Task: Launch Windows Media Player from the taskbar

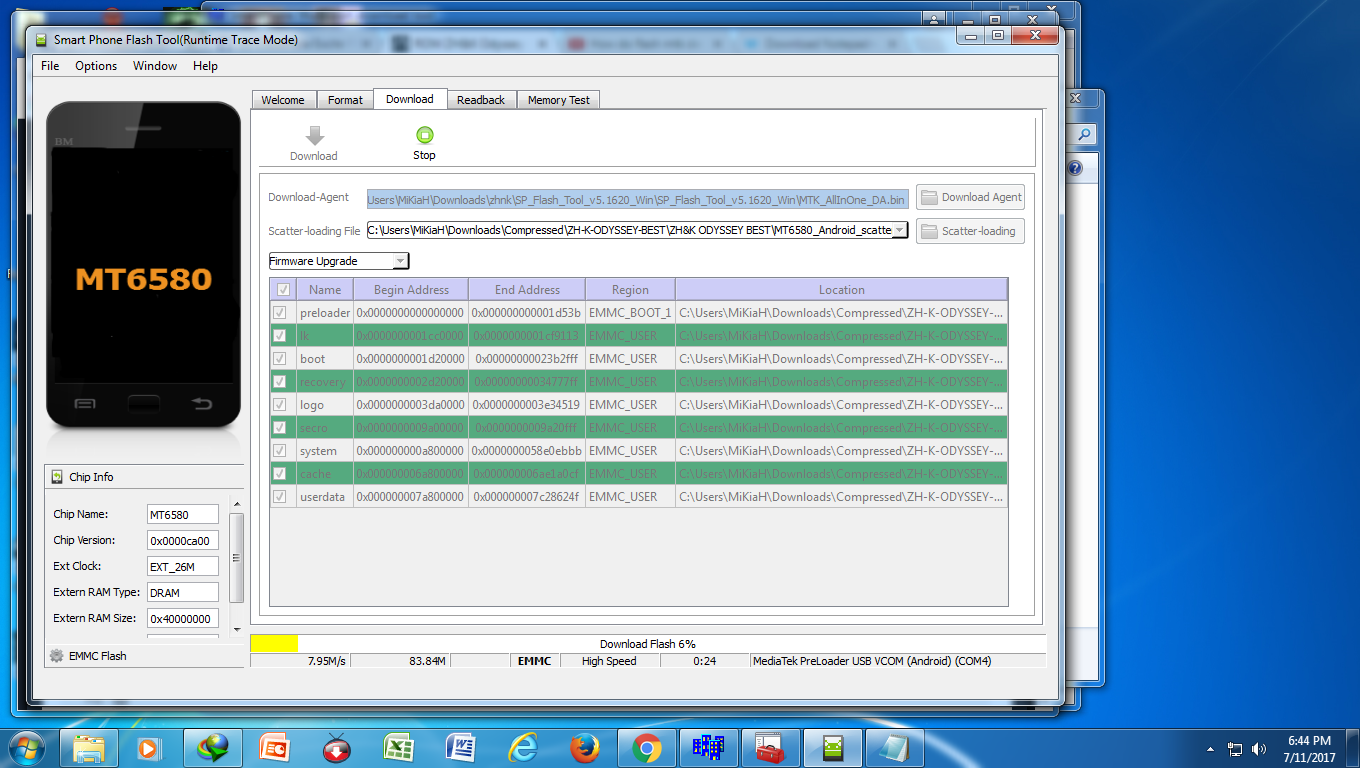Action: coord(149,747)
